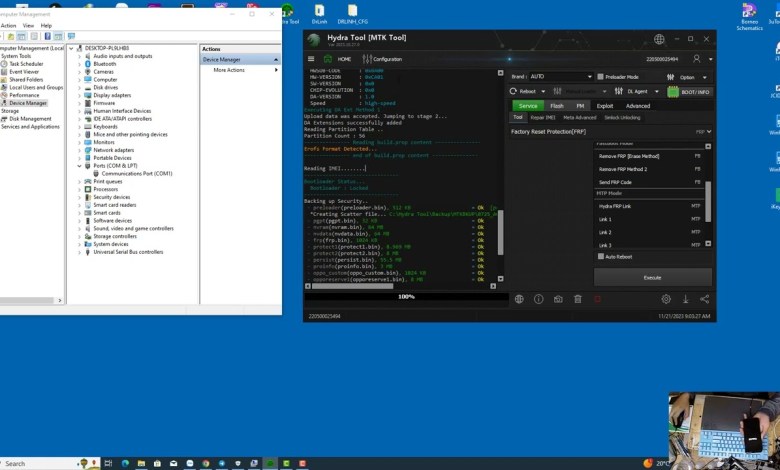Toggle the Preloader Mode checkbox
This screenshot has width=780, height=470.
[600, 76]
